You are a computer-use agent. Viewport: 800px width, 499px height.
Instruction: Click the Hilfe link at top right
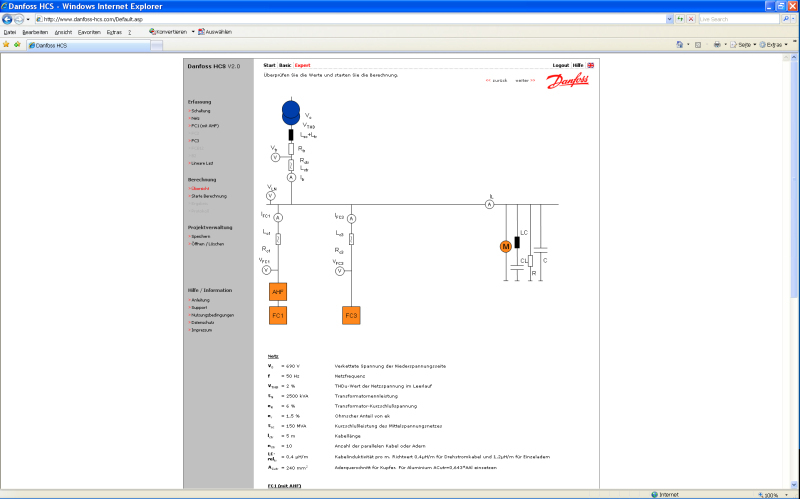578,65
